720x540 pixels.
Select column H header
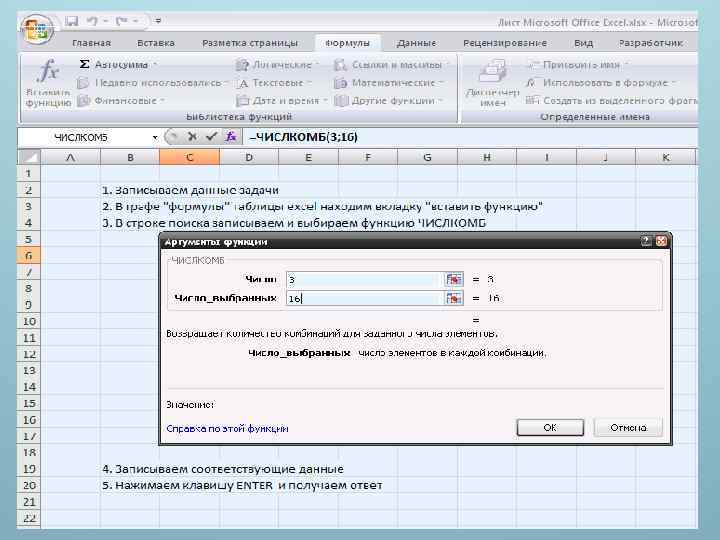point(487,158)
